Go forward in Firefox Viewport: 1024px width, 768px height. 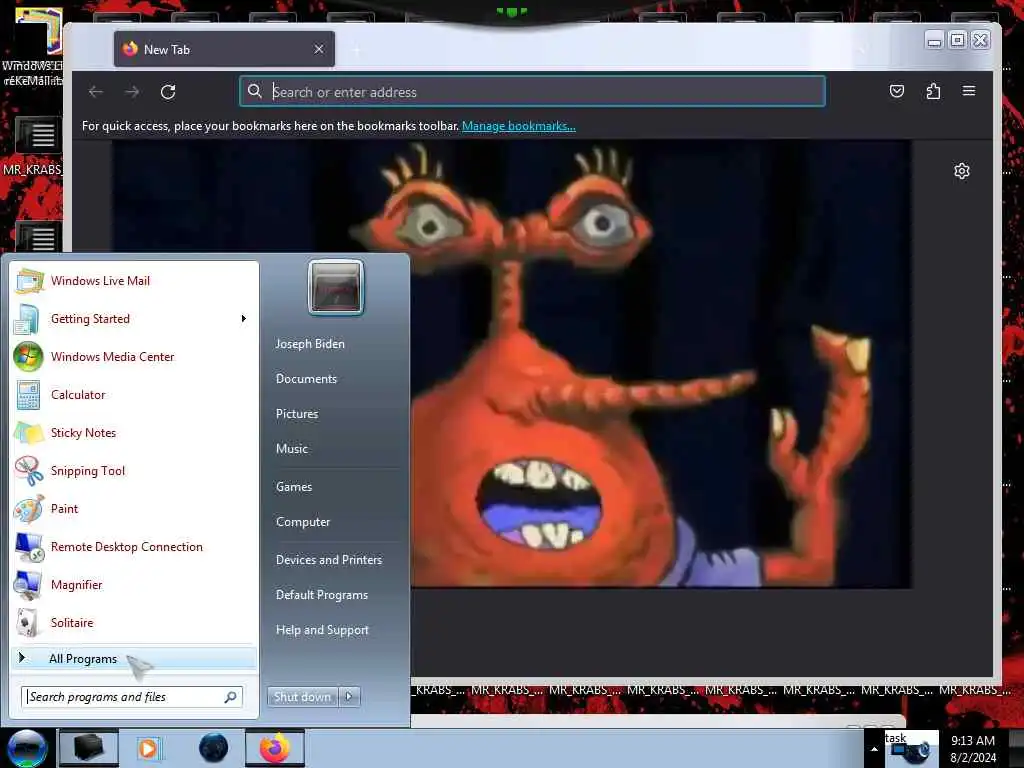click(132, 92)
